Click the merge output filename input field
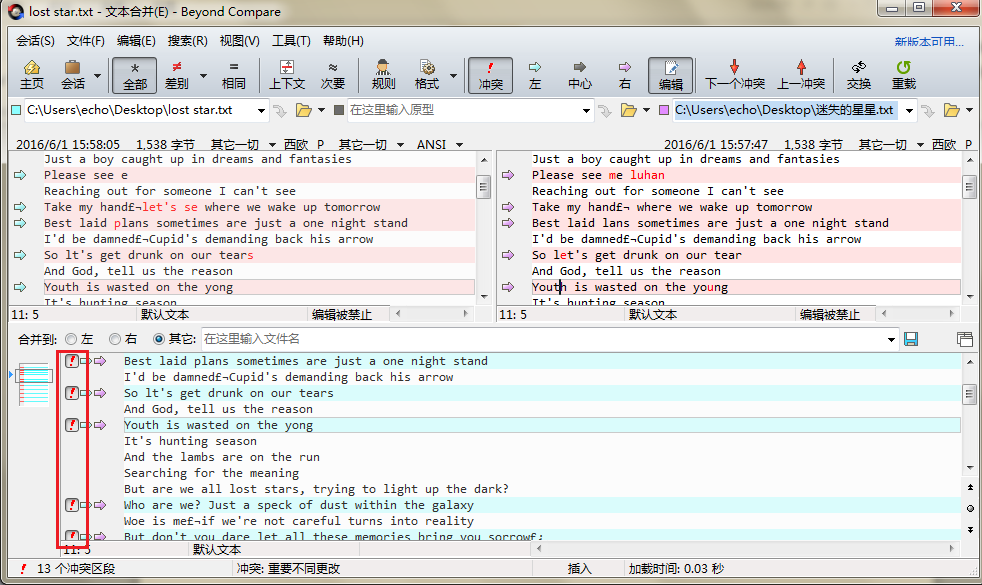982x585 pixels. [400, 339]
